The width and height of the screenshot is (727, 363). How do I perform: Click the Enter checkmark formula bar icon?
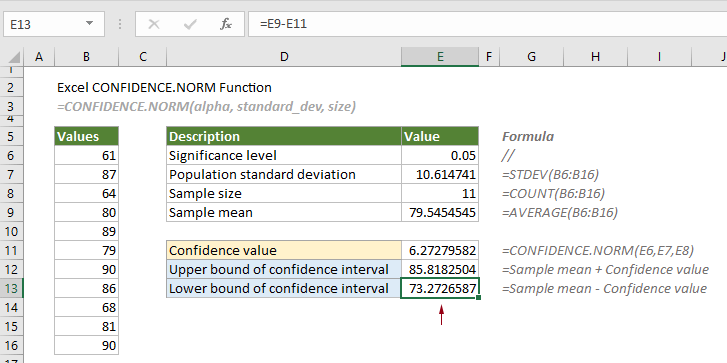click(190, 24)
